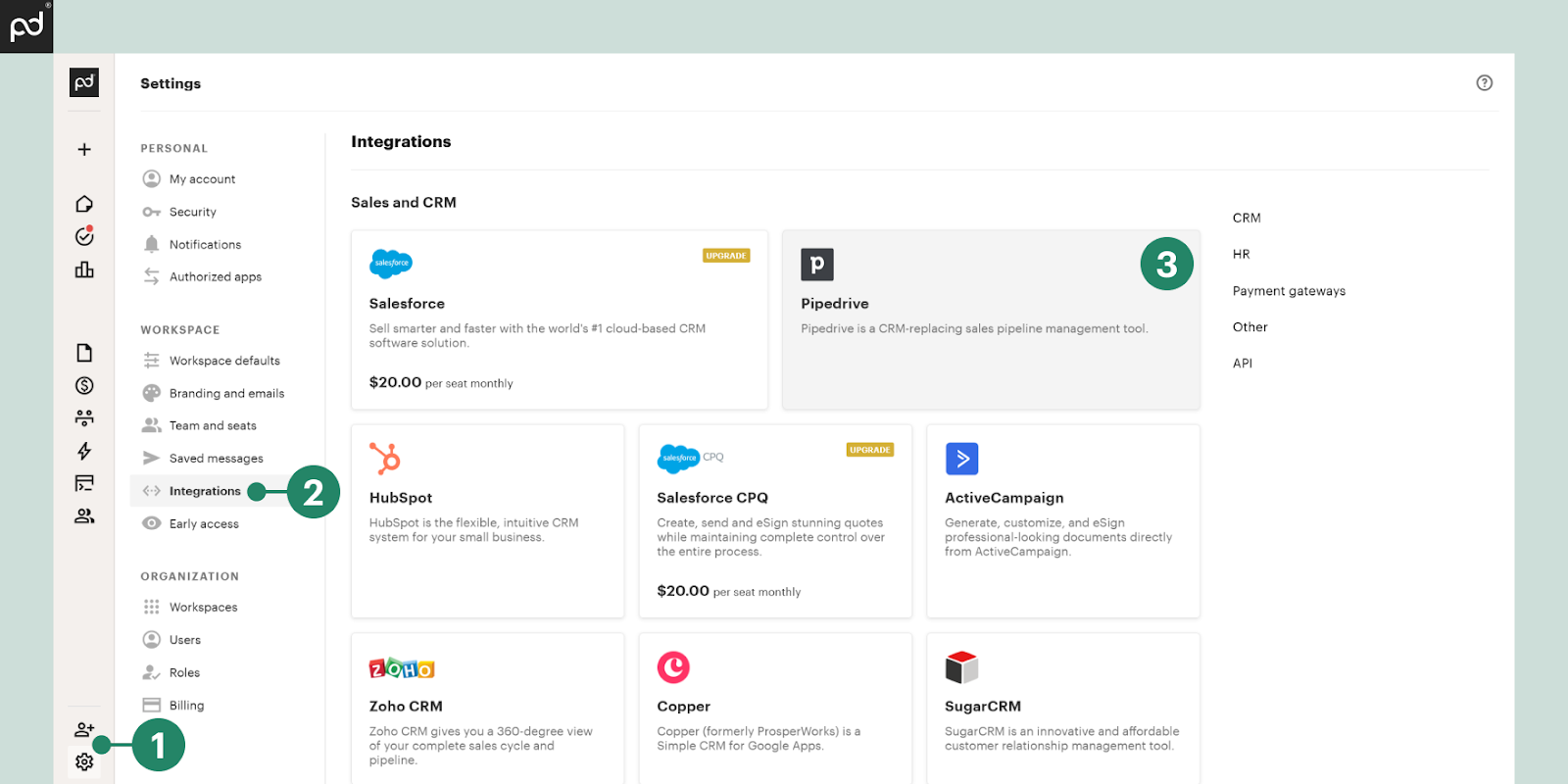Open the dollar sign catalog icon
The width and height of the screenshot is (1568, 784).
tap(84, 385)
